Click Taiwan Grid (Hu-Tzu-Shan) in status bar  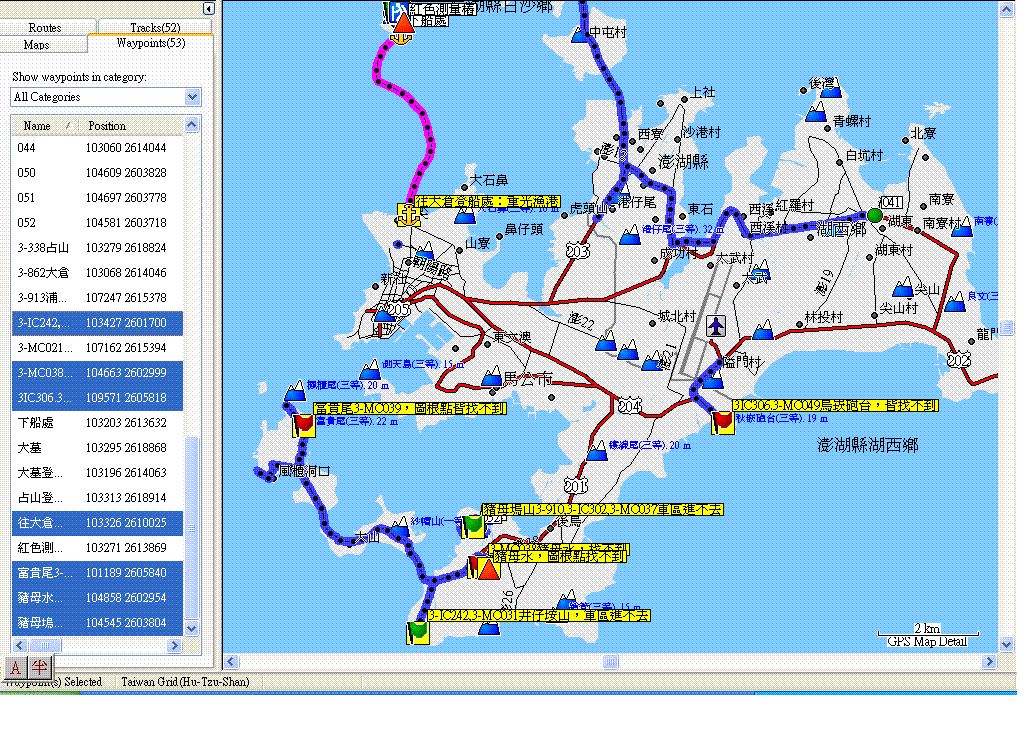(x=185, y=682)
